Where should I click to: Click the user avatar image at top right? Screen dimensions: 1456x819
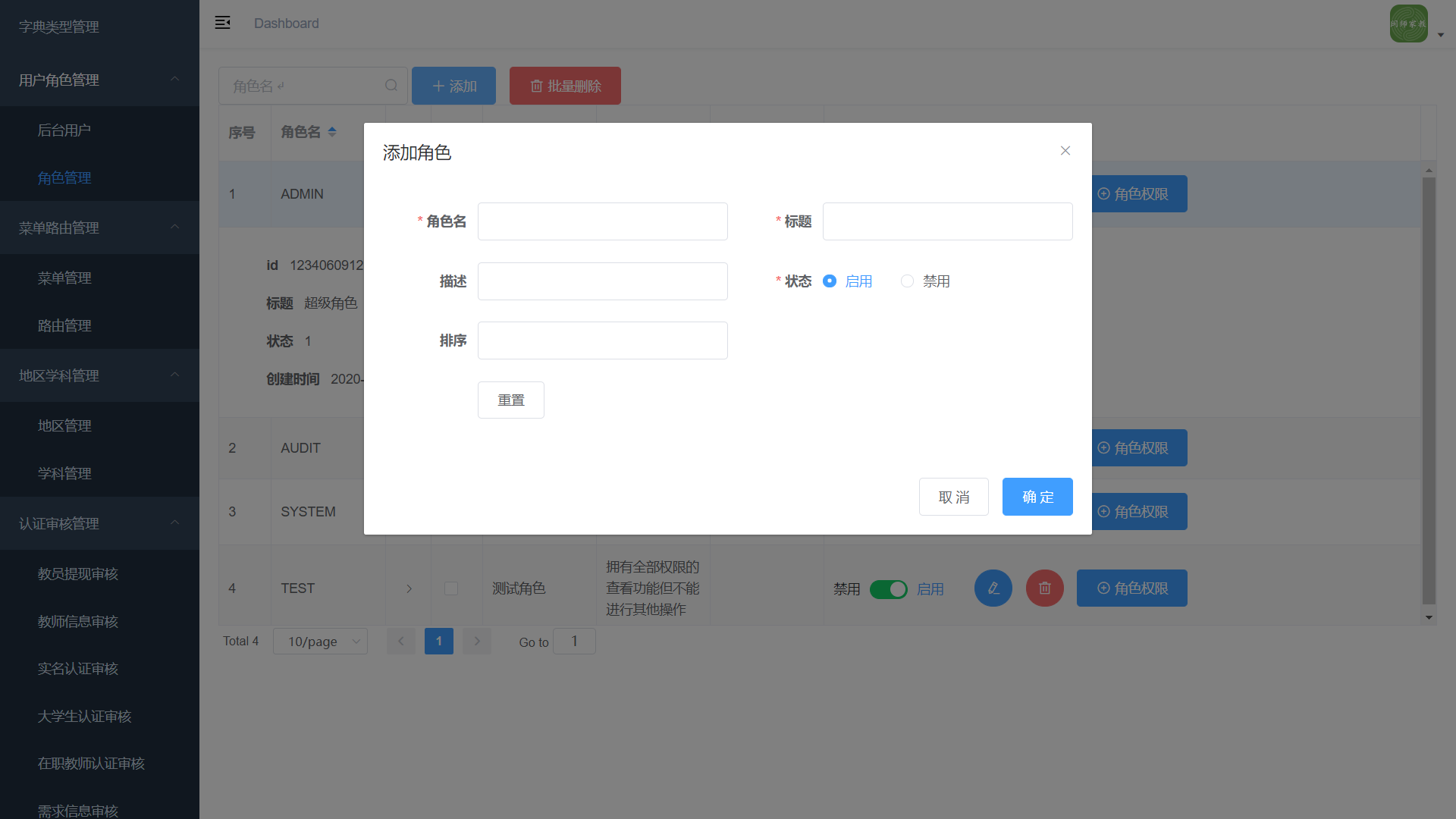tap(1408, 24)
